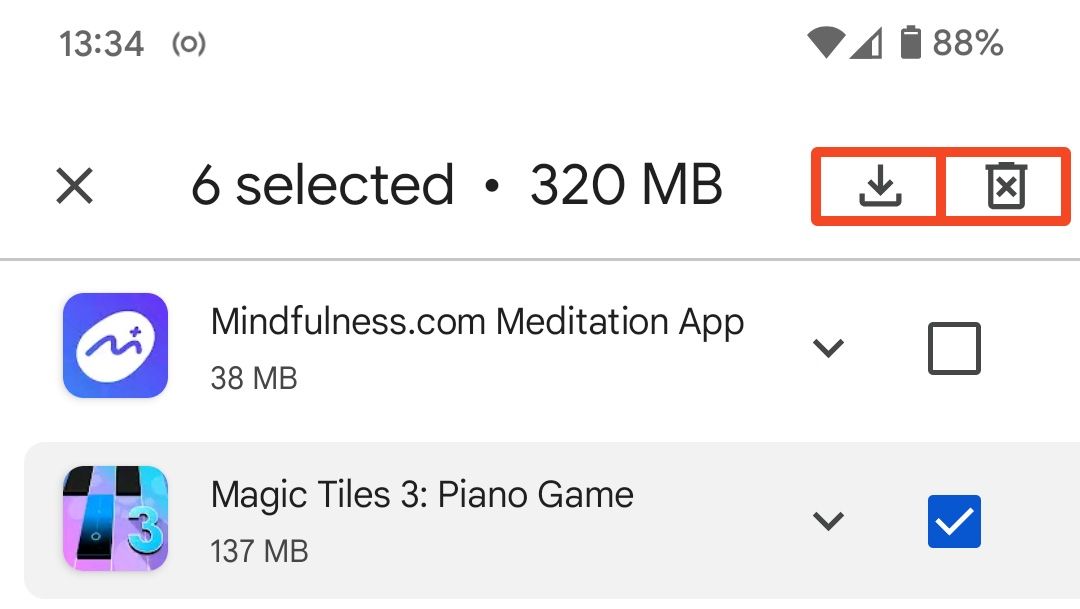Tap the 13:34 clock in status bar
The height and width of the screenshot is (609, 1080).
[x=102, y=44]
